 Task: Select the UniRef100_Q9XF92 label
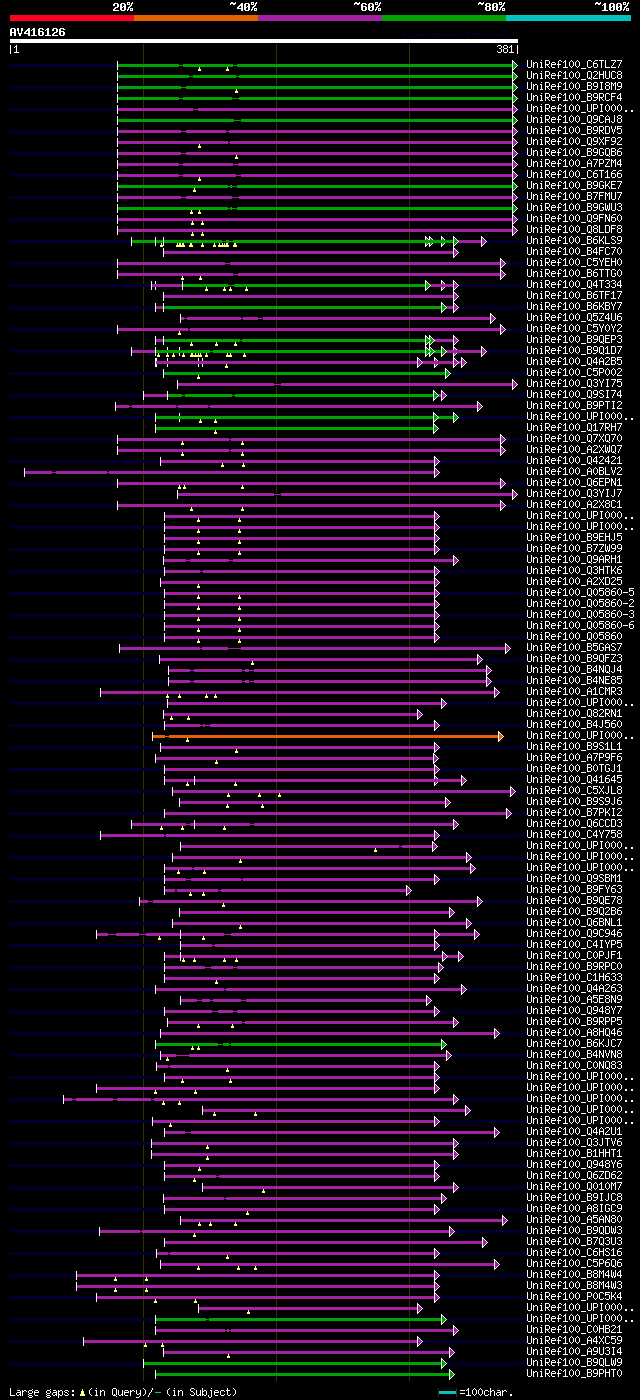coord(576,142)
